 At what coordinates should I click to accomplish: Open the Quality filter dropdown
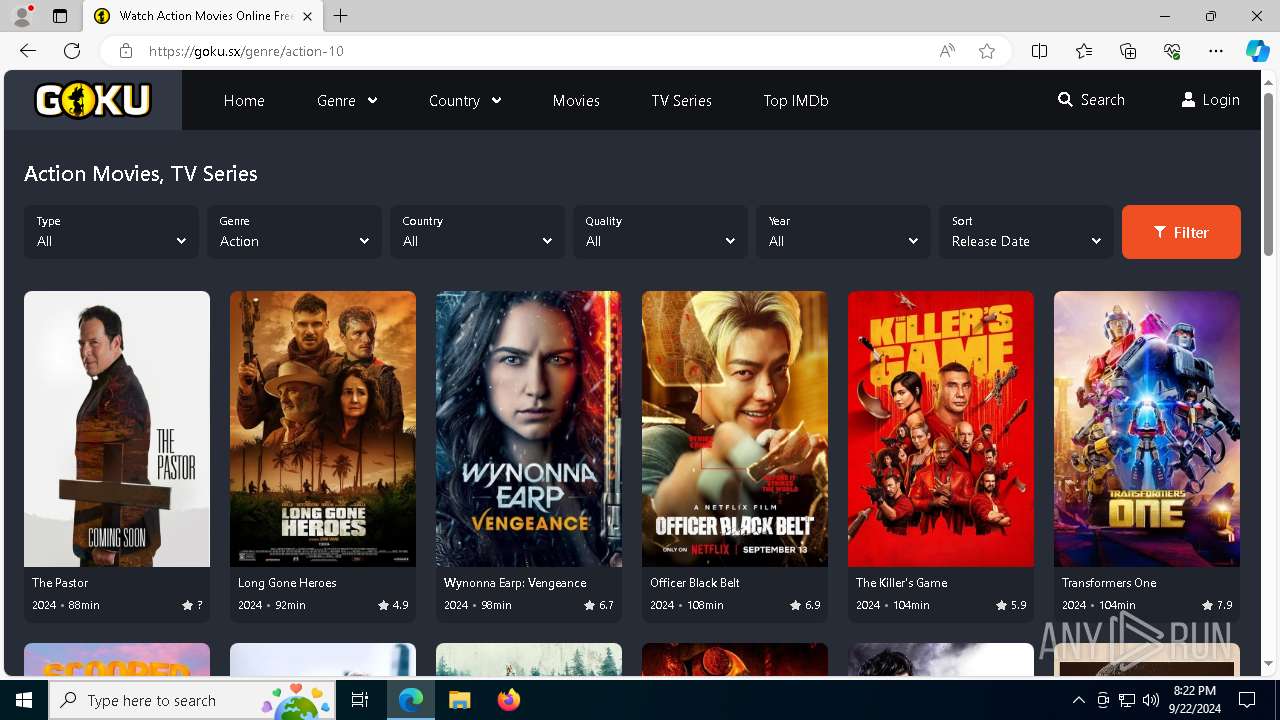660,232
